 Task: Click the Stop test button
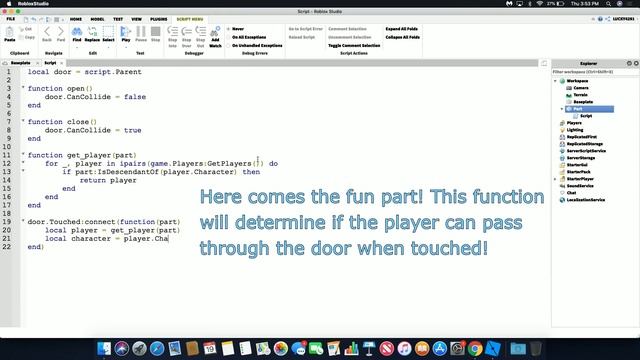coord(156,34)
